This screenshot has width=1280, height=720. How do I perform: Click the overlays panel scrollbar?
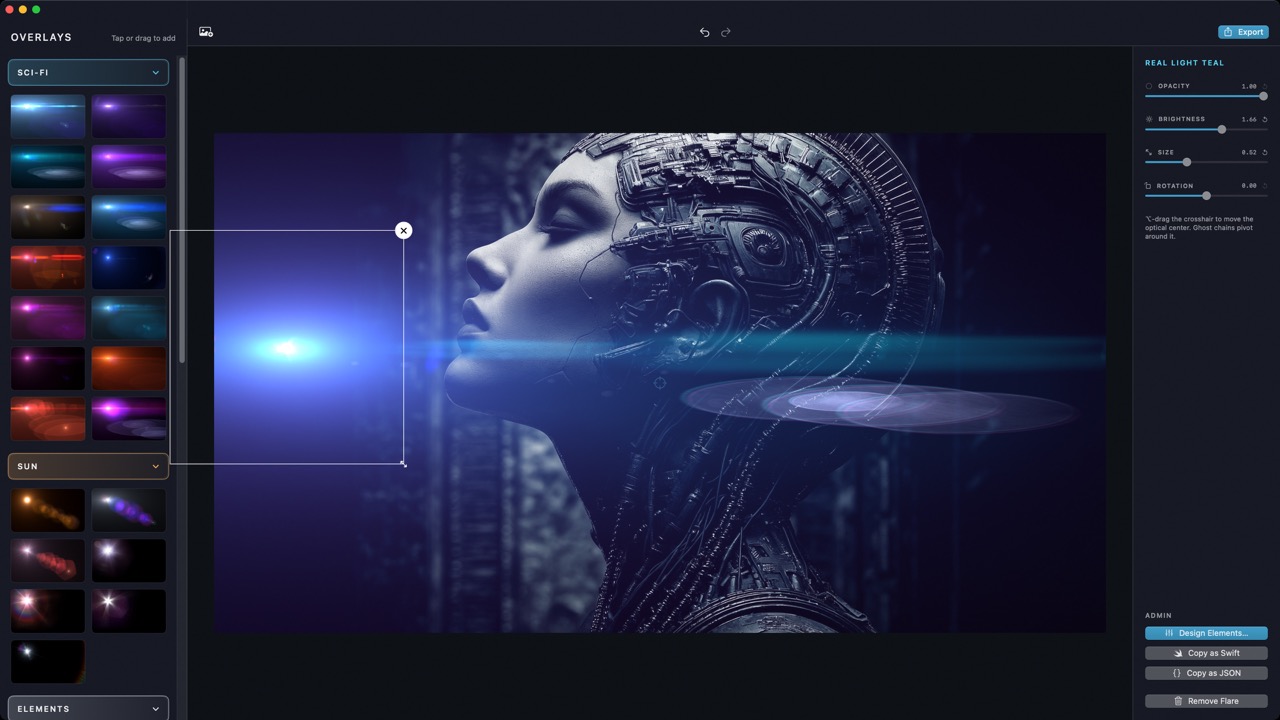point(181,210)
